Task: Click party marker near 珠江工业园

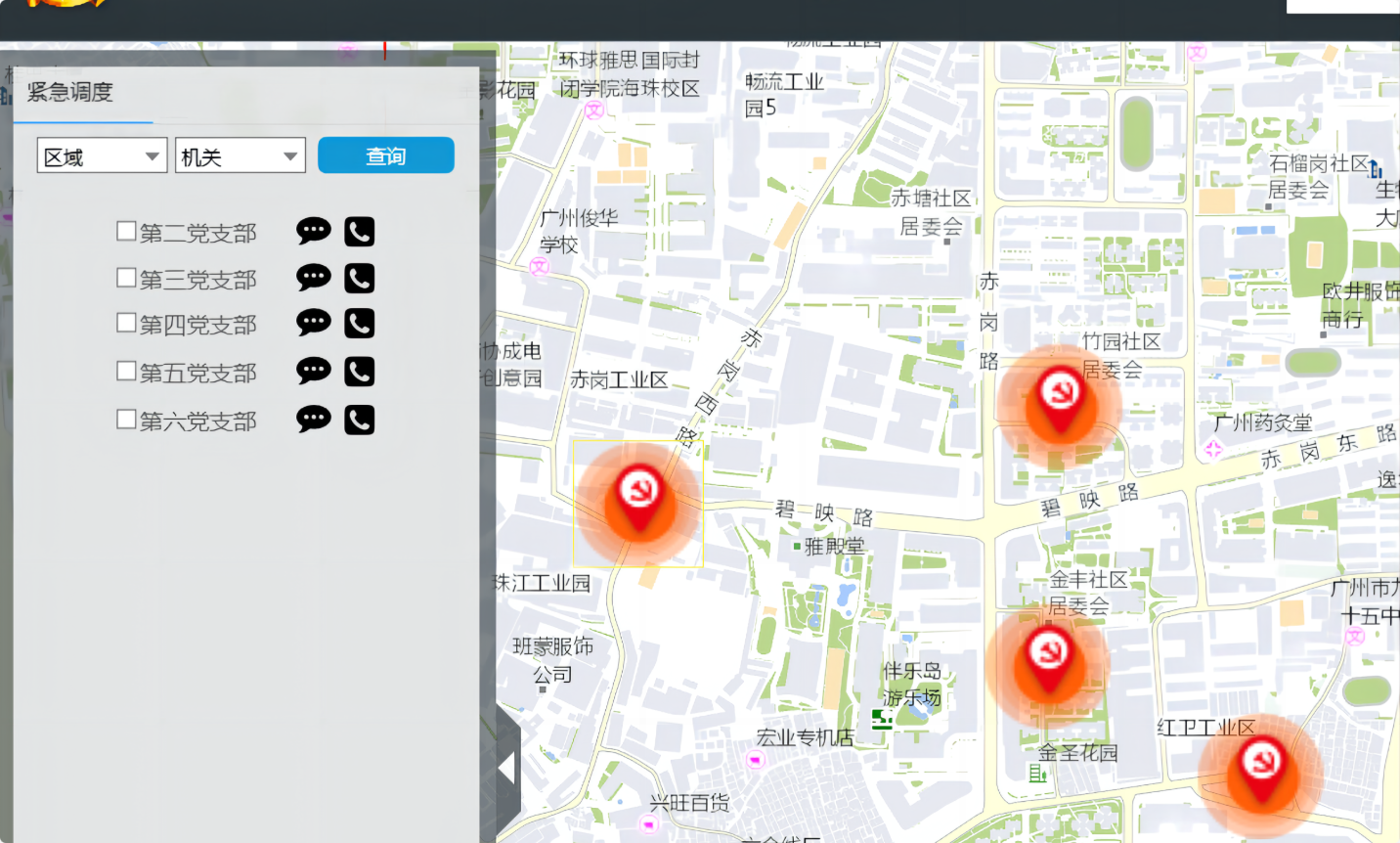Action: click(639, 502)
